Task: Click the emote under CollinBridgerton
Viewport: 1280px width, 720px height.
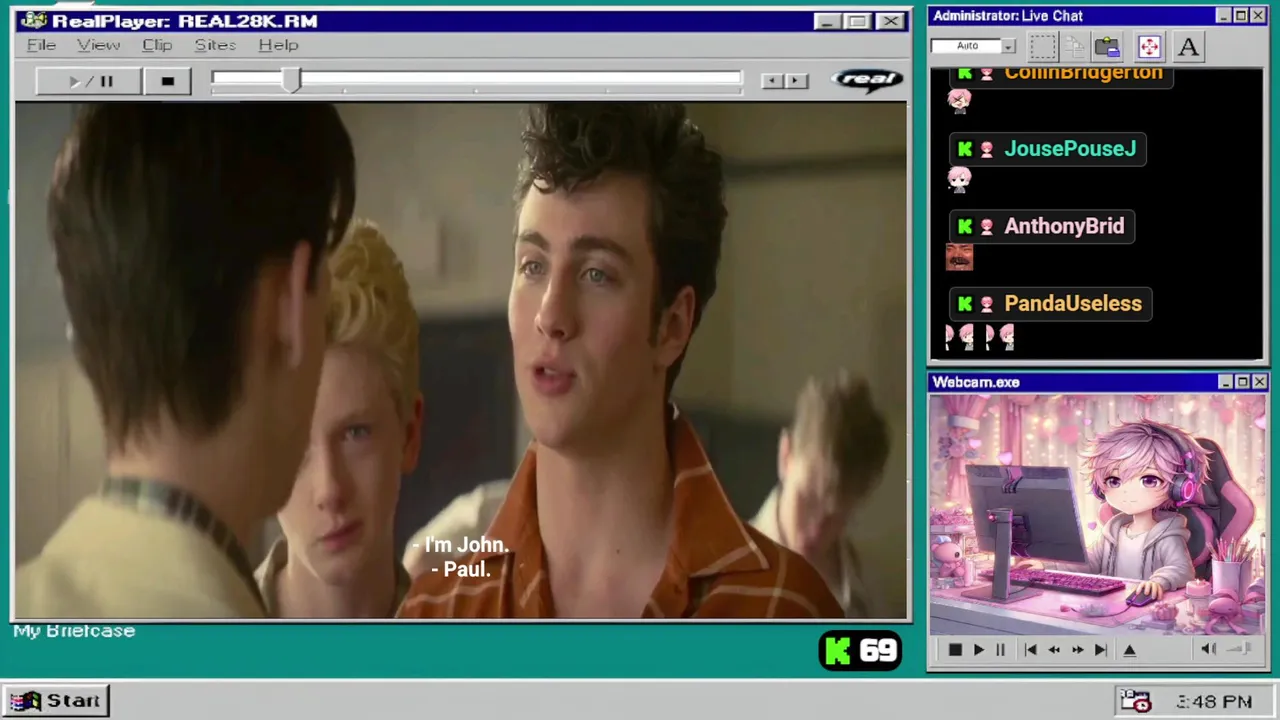Action: pyautogui.click(x=959, y=100)
